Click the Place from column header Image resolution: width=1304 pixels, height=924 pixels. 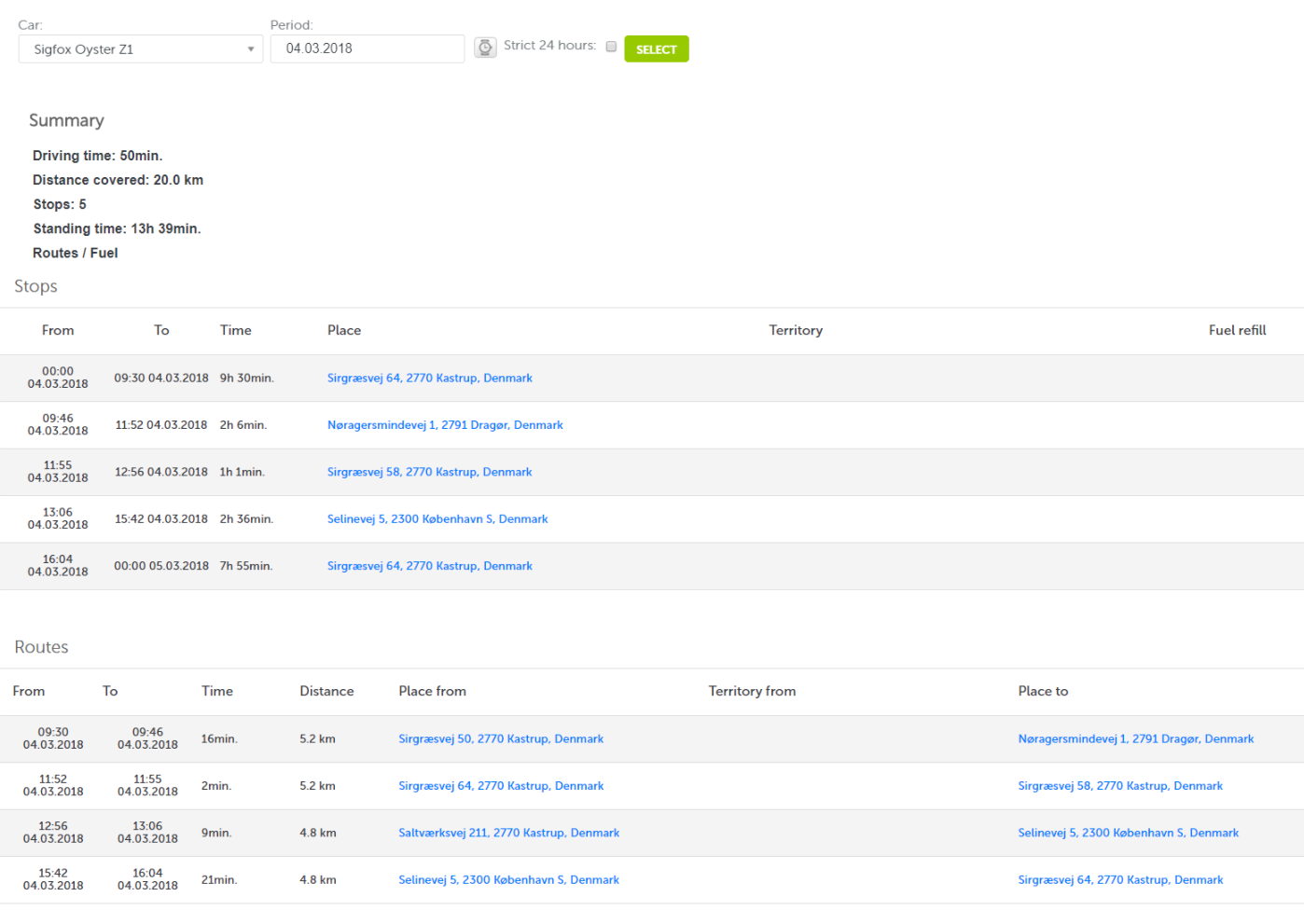coord(432,692)
